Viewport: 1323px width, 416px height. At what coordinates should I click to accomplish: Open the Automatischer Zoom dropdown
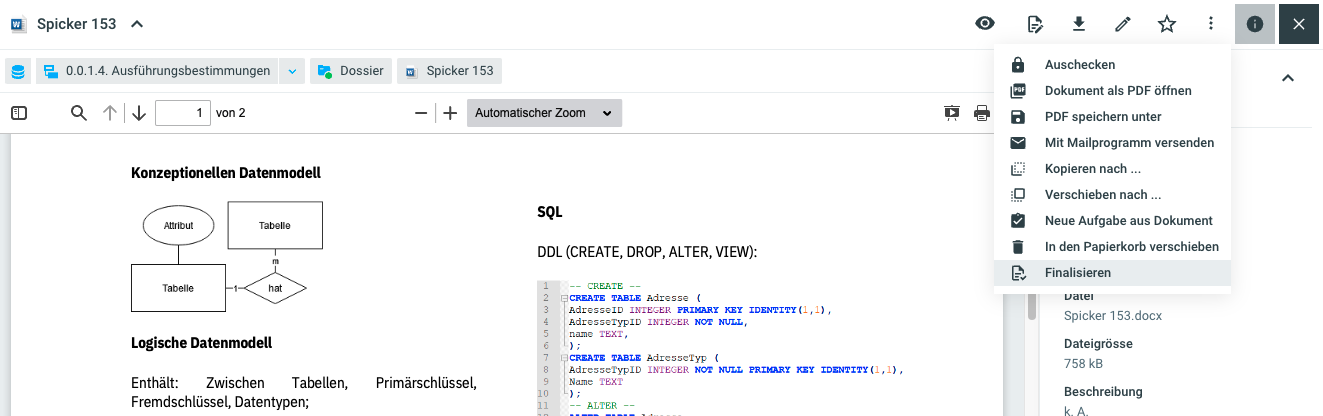click(x=544, y=113)
